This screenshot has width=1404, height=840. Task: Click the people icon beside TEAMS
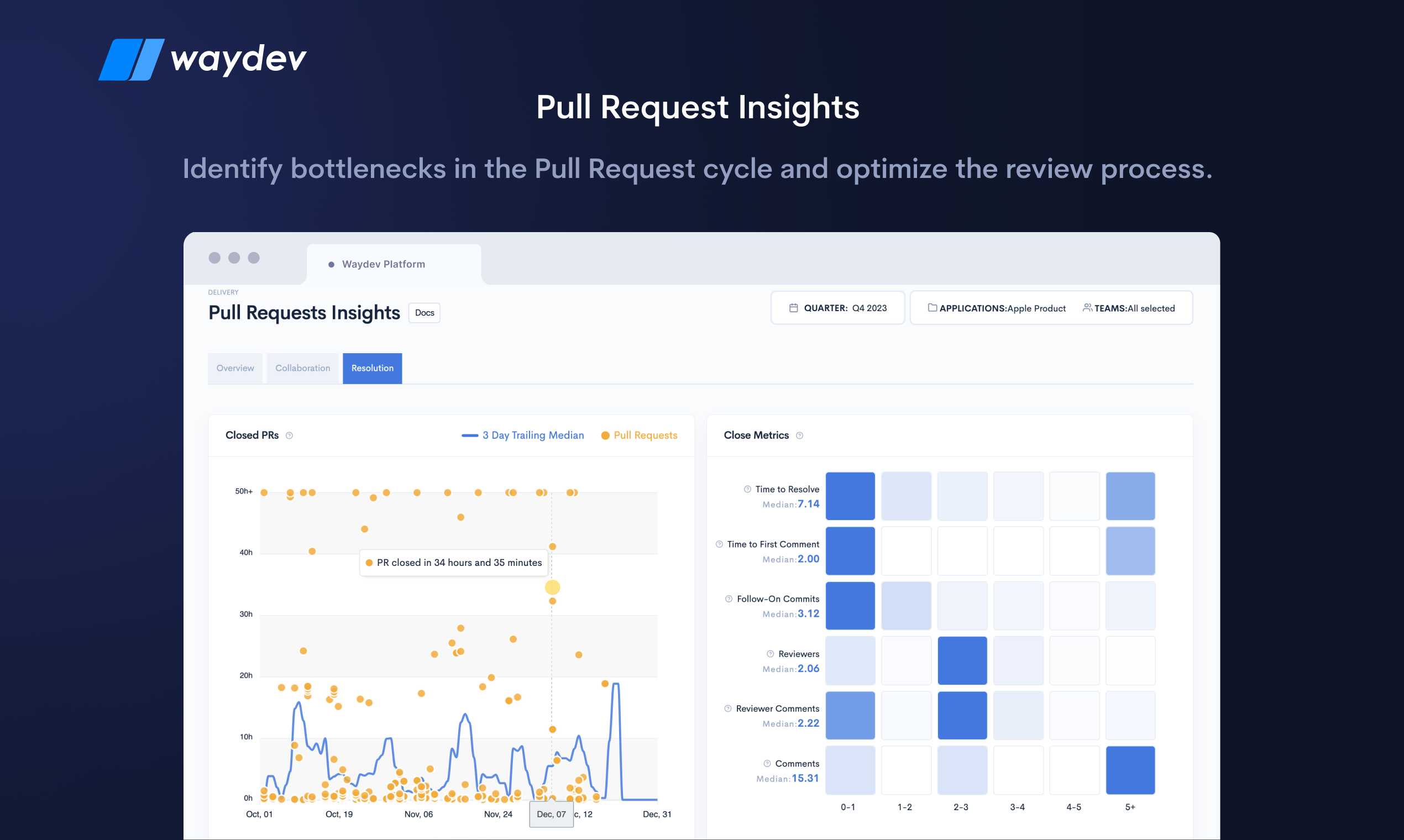1087,307
